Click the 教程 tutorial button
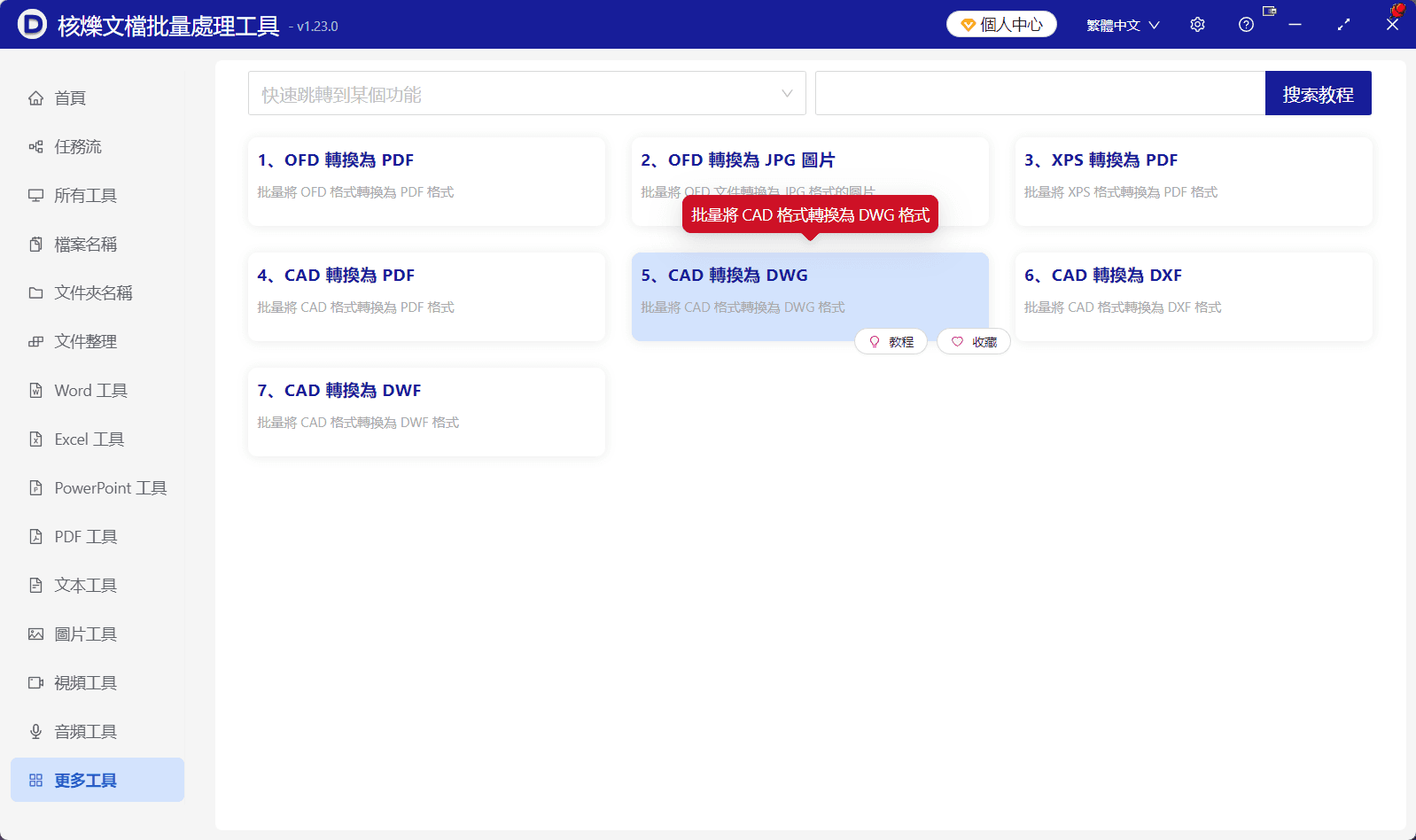The height and width of the screenshot is (840, 1416). (x=891, y=341)
